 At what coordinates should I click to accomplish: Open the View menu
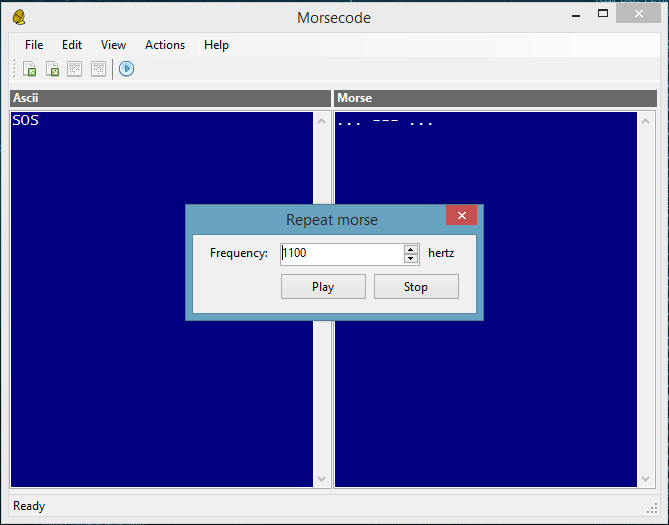click(x=113, y=45)
